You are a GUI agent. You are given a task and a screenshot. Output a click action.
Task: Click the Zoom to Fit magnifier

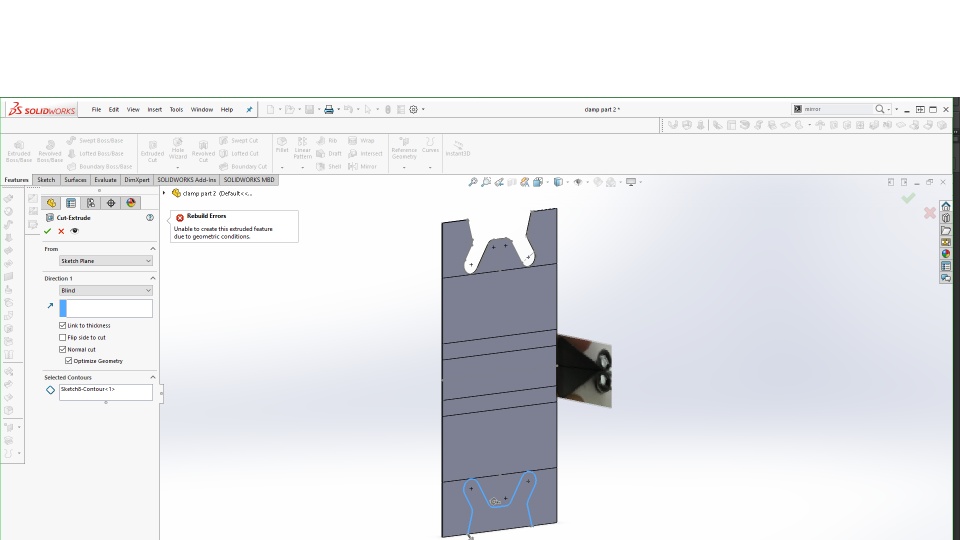[473, 182]
